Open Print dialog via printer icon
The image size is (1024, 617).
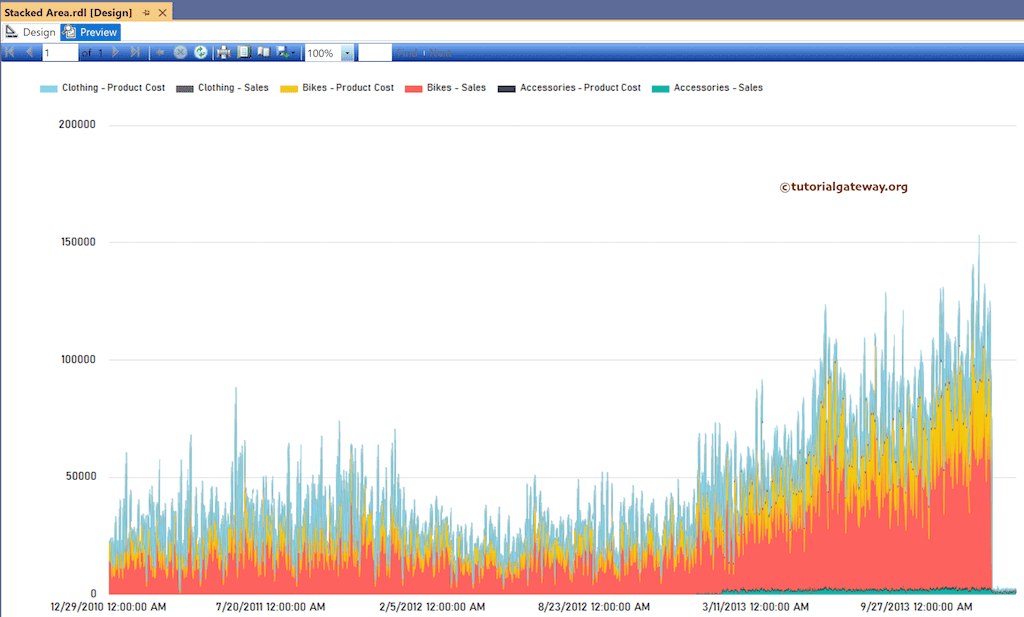[224, 52]
